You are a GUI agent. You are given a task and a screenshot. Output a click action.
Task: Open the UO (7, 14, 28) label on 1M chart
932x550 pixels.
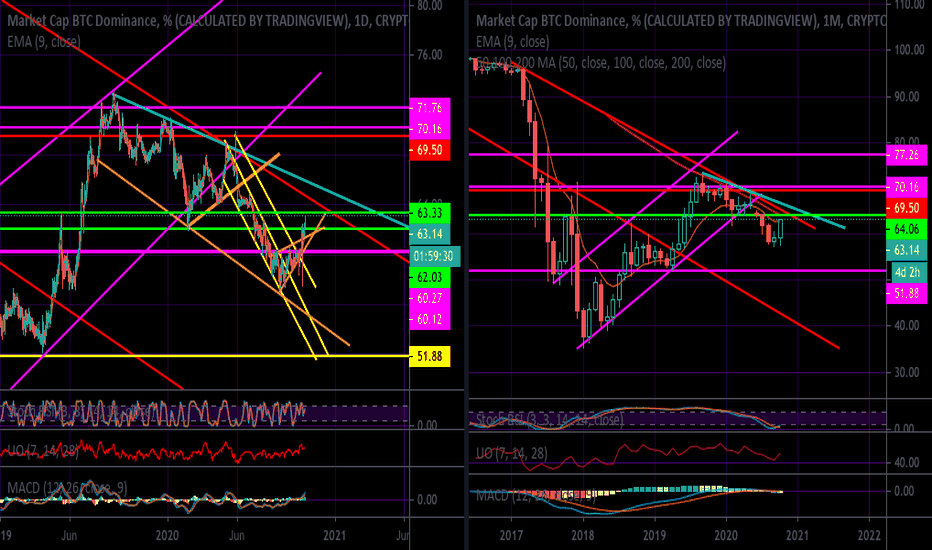pyautogui.click(x=512, y=454)
